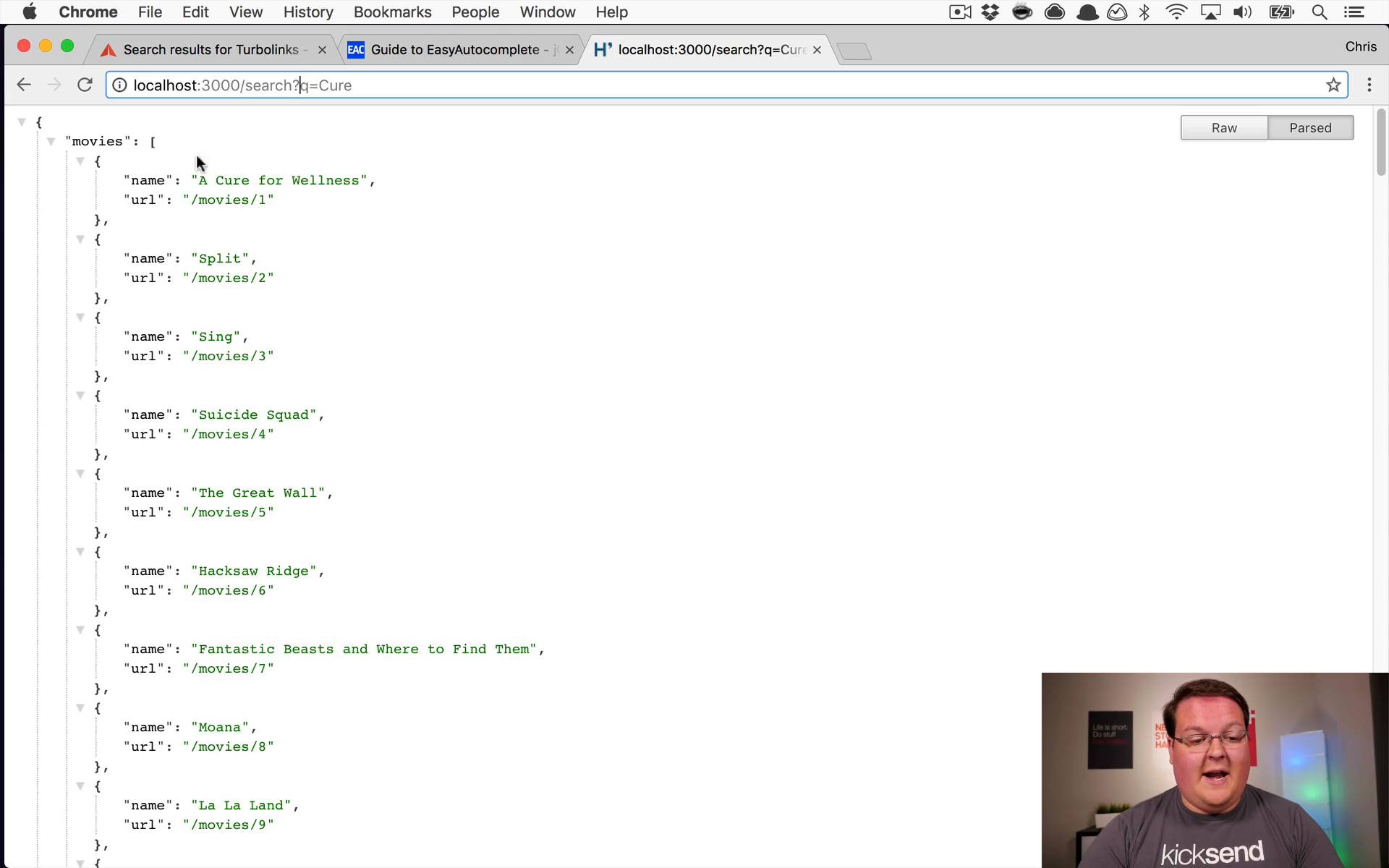Open the Bookmarks menu
Screen dimensions: 1389x868
[392, 12]
